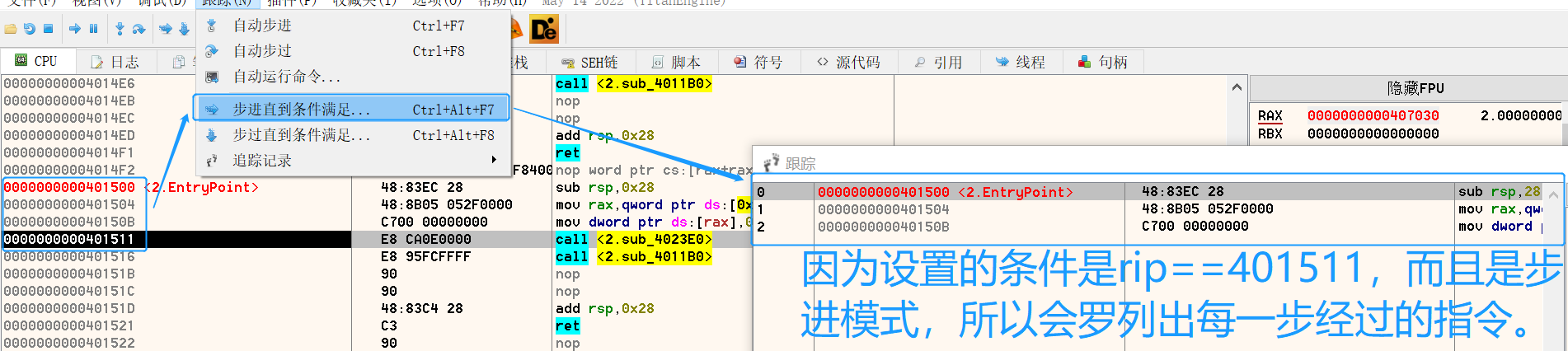Click call sub_4023E0 instruction
This screenshot has width=1568, height=351.
(x=633, y=239)
